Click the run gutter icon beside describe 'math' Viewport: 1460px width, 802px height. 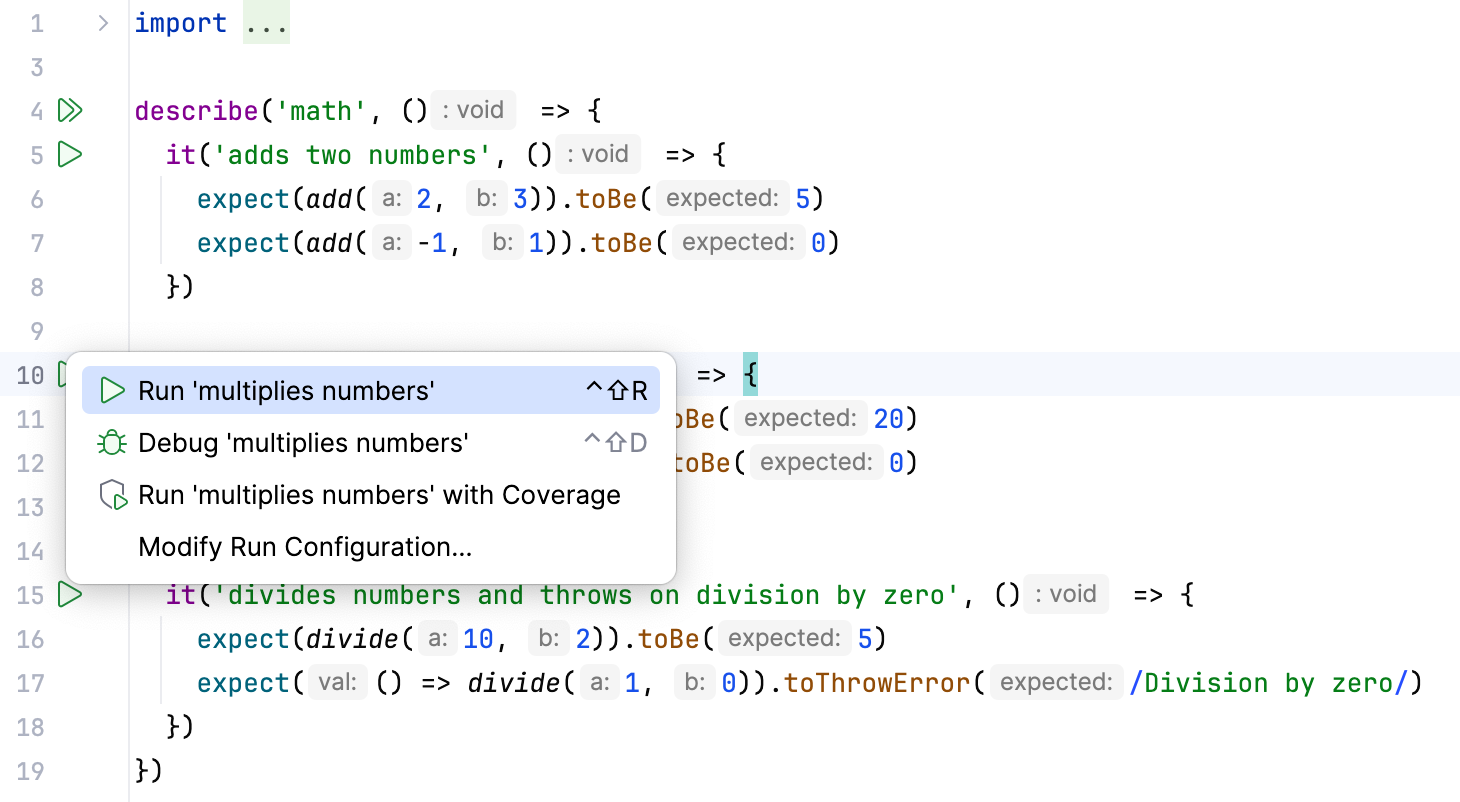click(70, 110)
